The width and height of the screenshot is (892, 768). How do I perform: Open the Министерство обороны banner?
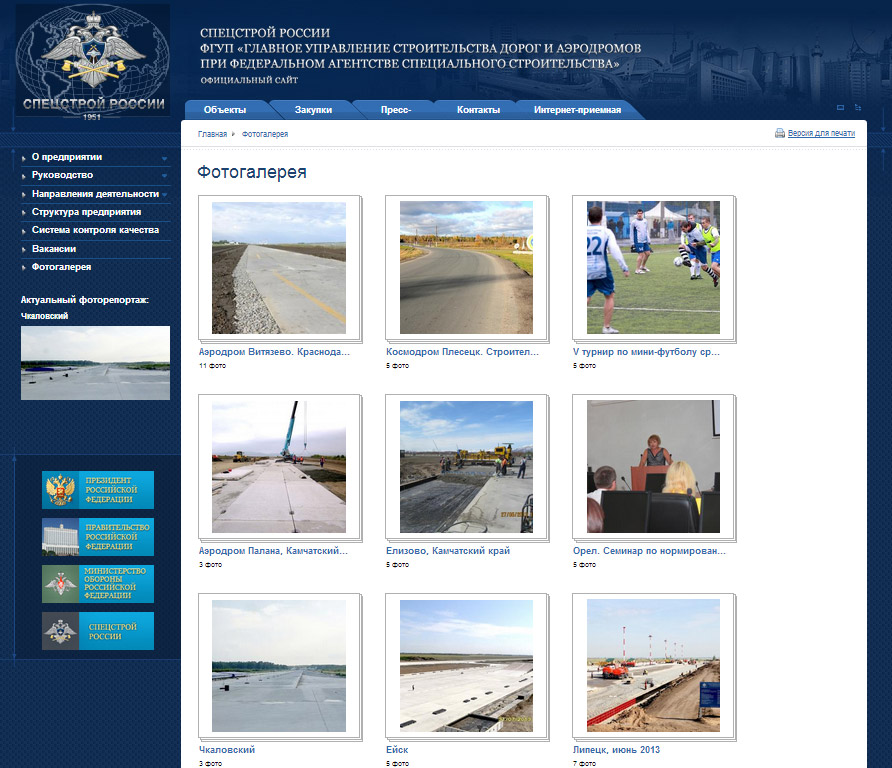point(98,584)
